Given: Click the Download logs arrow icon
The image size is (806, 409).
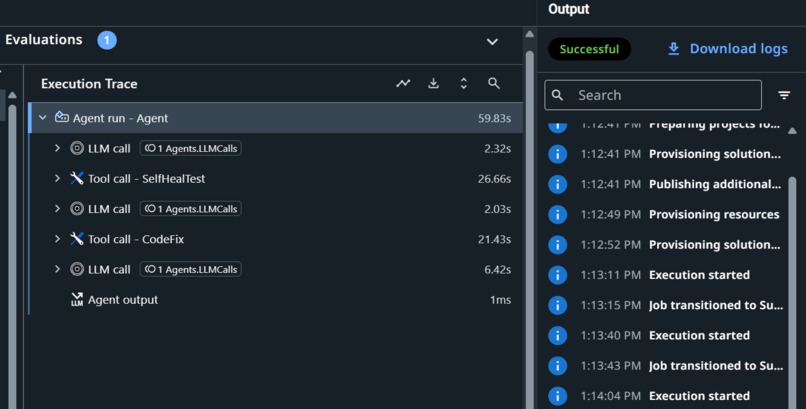Looking at the screenshot, I should [673, 49].
